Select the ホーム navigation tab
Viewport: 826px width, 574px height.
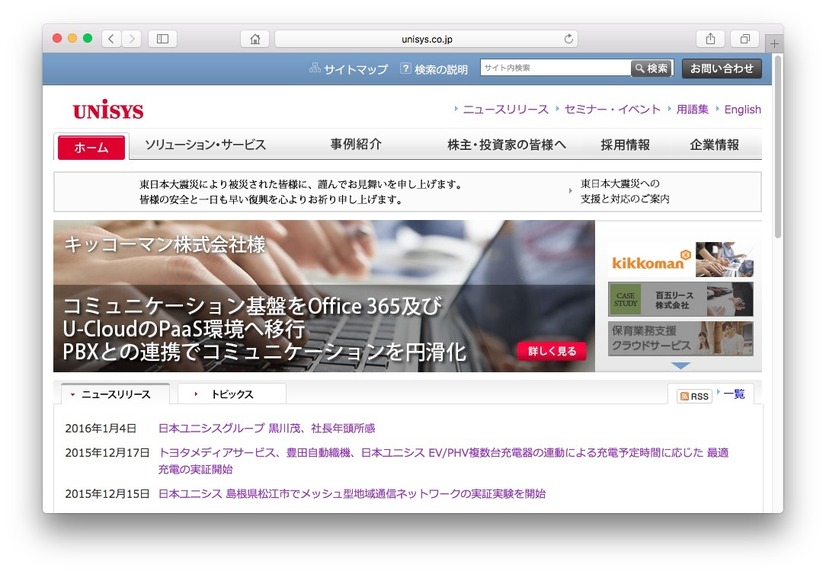point(91,147)
